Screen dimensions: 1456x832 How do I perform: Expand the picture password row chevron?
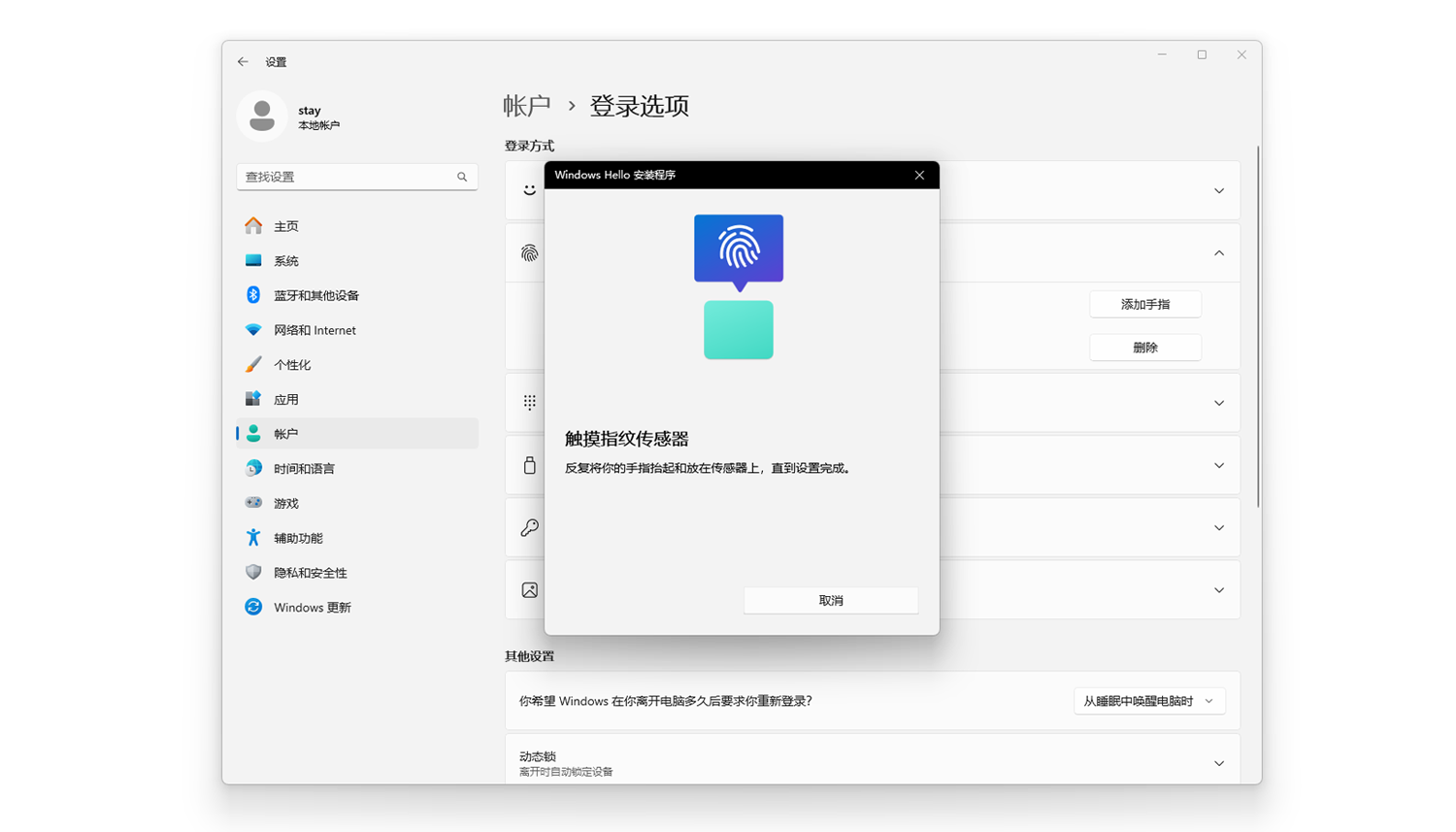tap(1219, 590)
